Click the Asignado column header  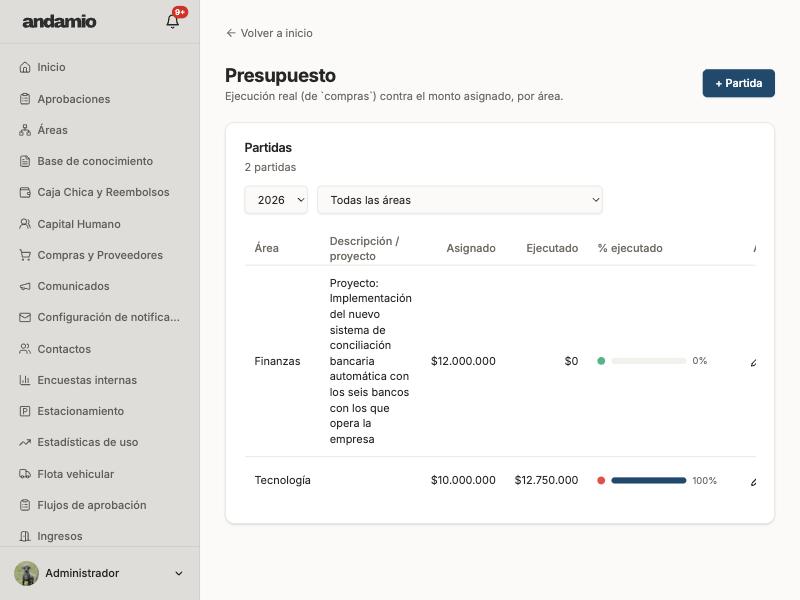(x=471, y=248)
